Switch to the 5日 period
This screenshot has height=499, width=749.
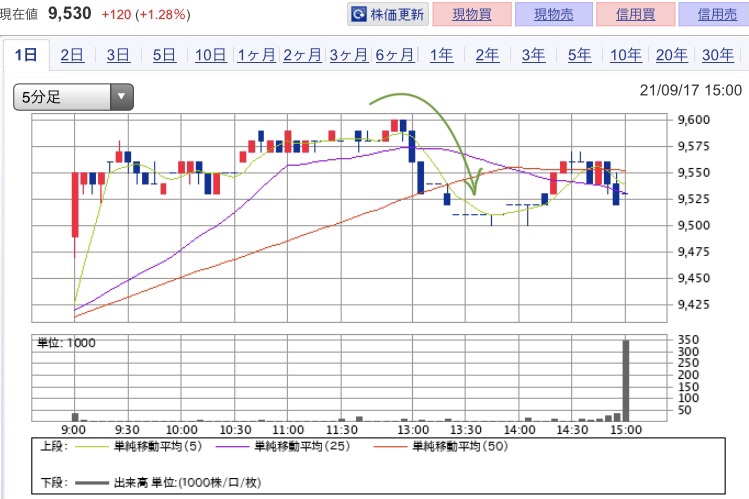click(164, 55)
